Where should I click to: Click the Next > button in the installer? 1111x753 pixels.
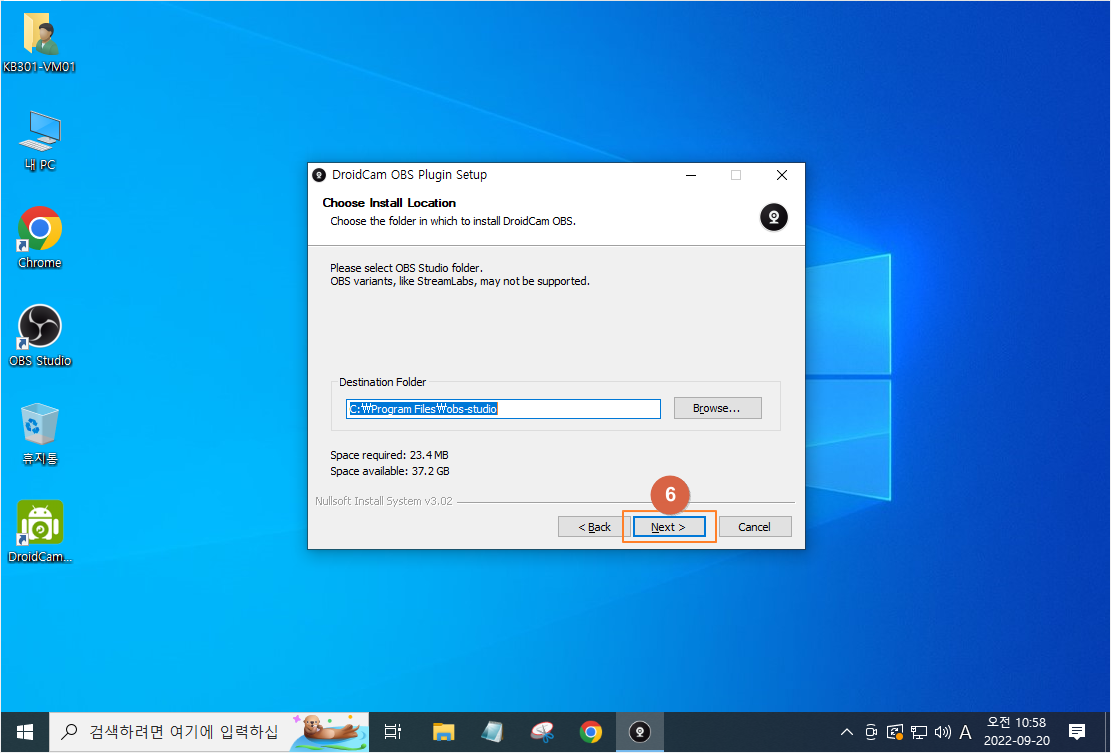pyautogui.click(x=669, y=527)
